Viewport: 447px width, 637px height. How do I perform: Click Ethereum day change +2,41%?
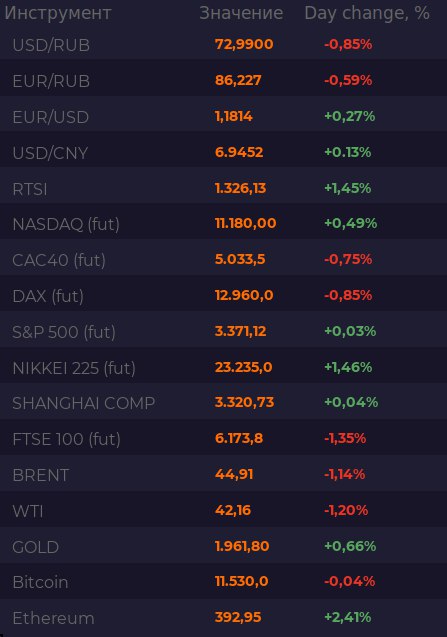[x=347, y=618]
